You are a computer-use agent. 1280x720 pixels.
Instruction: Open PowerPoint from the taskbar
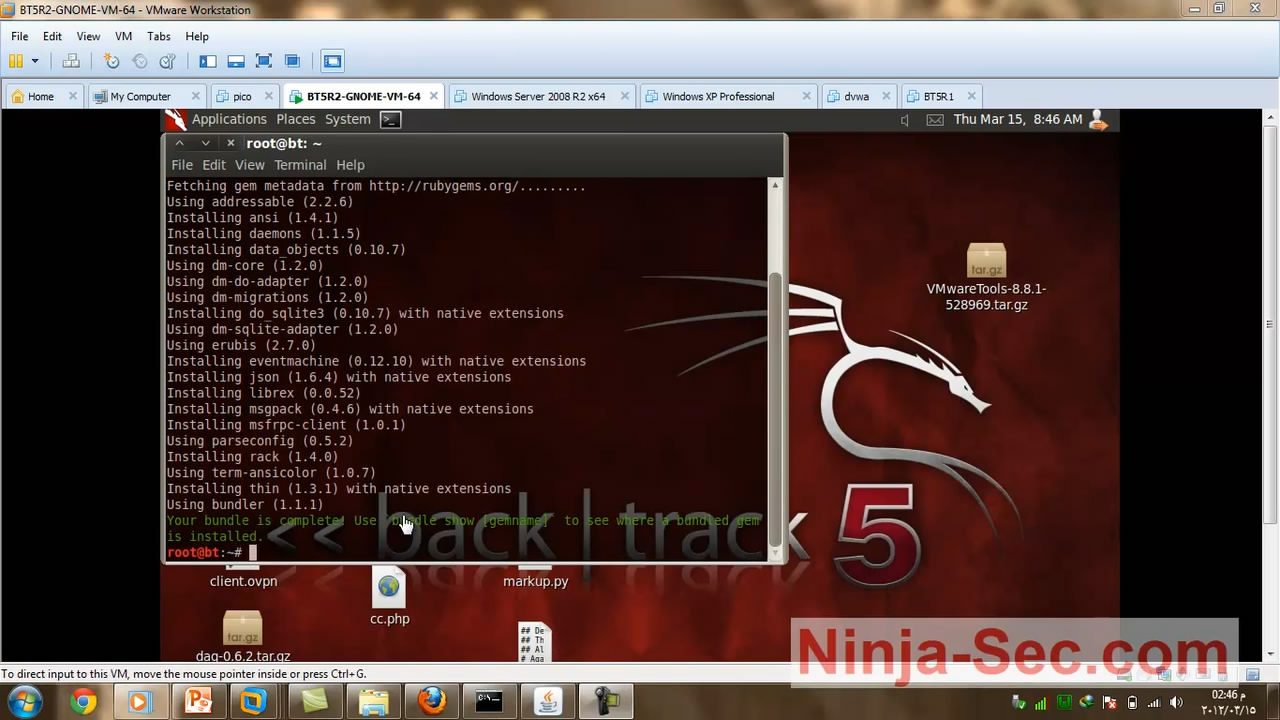click(198, 702)
